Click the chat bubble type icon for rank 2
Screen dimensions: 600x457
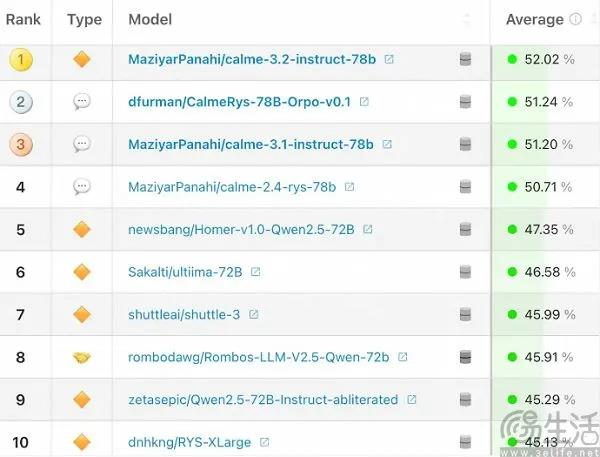coord(82,102)
